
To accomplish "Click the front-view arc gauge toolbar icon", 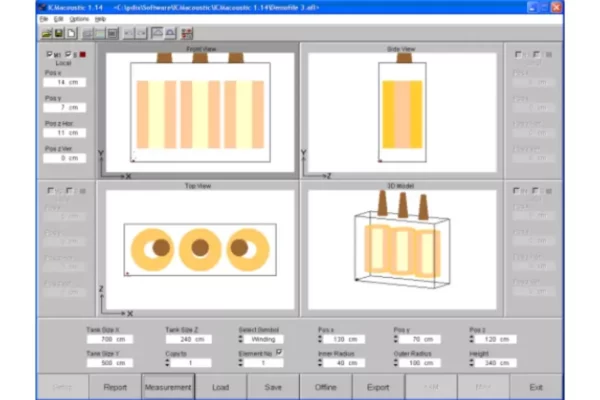I will (157, 34).
